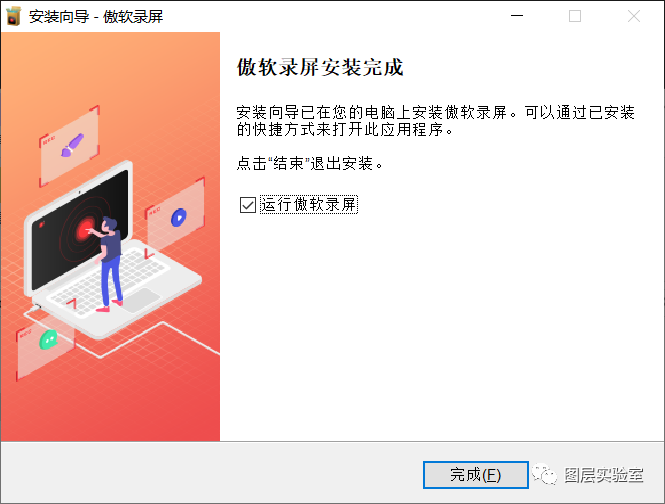The image size is (665, 504).
Task: Click the 运行傲软录屏 checkbox label text
Action: pos(308,204)
